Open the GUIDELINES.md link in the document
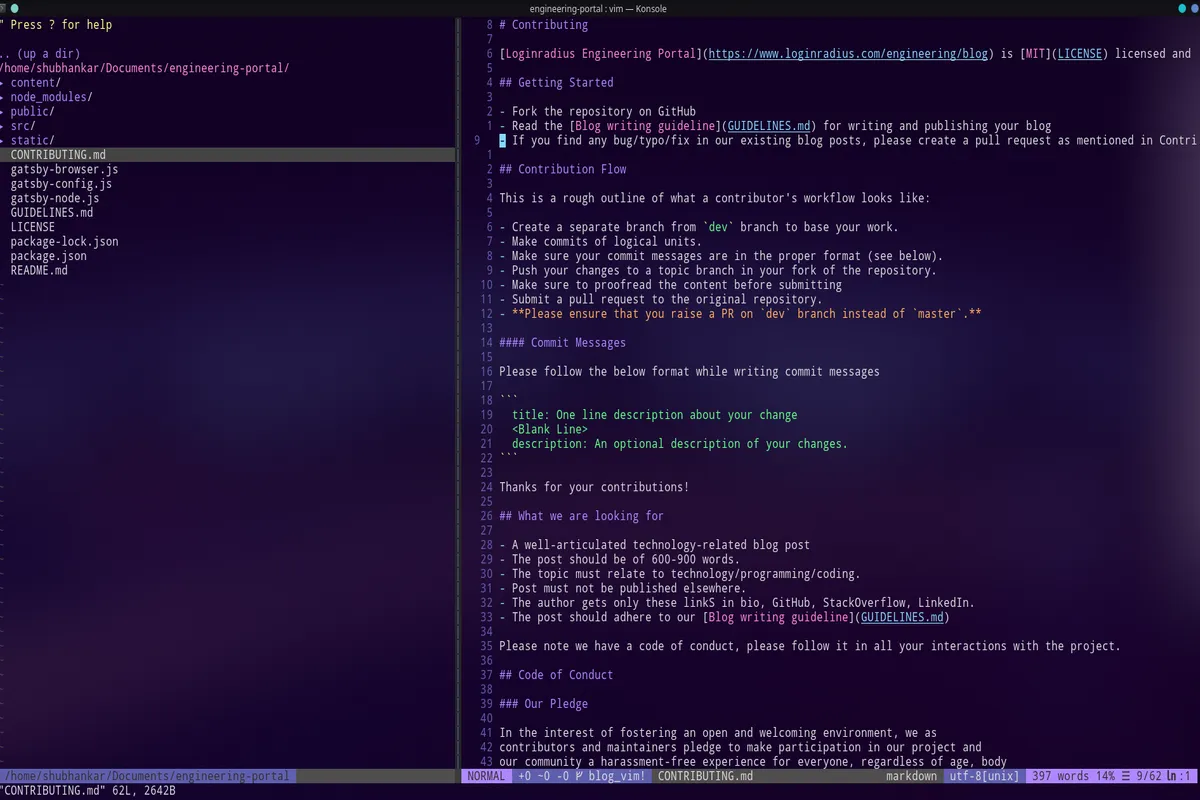 (x=768, y=125)
